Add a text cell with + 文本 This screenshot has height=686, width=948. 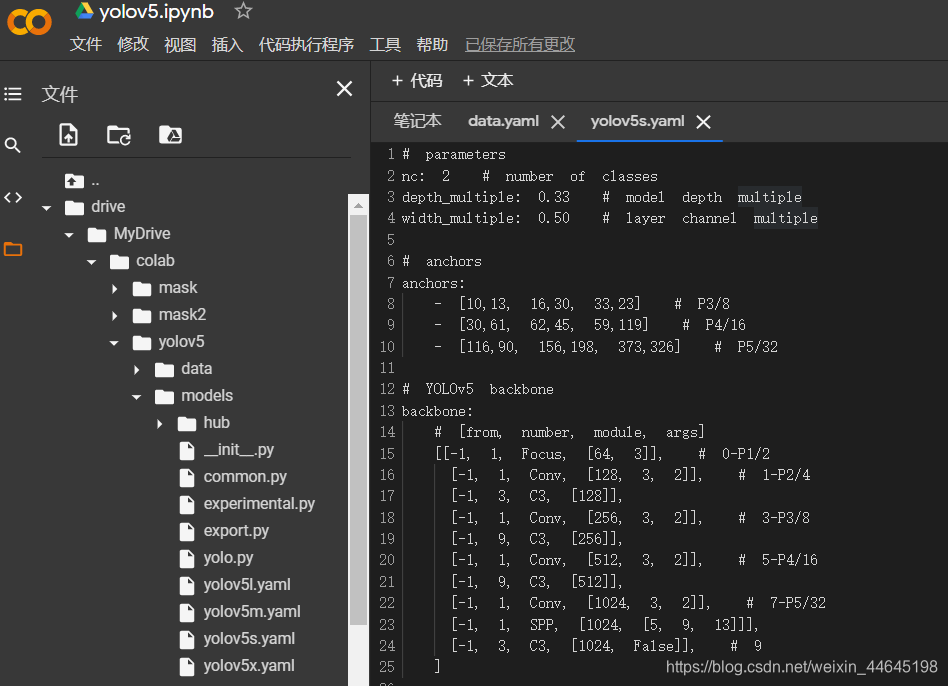pos(487,80)
